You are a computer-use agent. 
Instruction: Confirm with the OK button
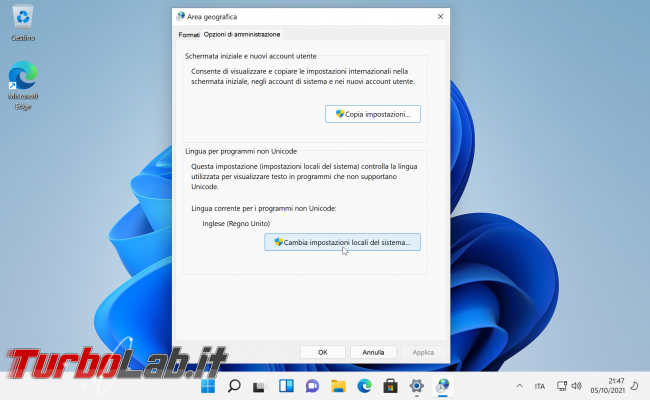pyautogui.click(x=323, y=352)
